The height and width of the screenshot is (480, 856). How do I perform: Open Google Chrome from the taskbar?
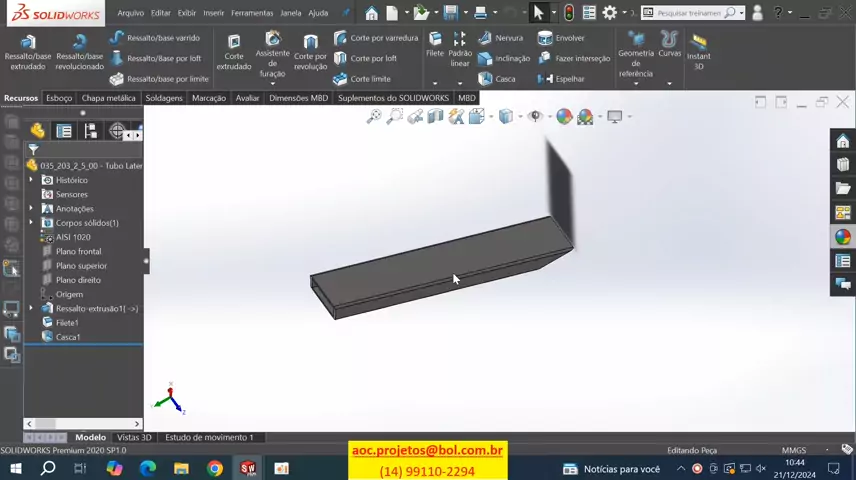[214, 468]
